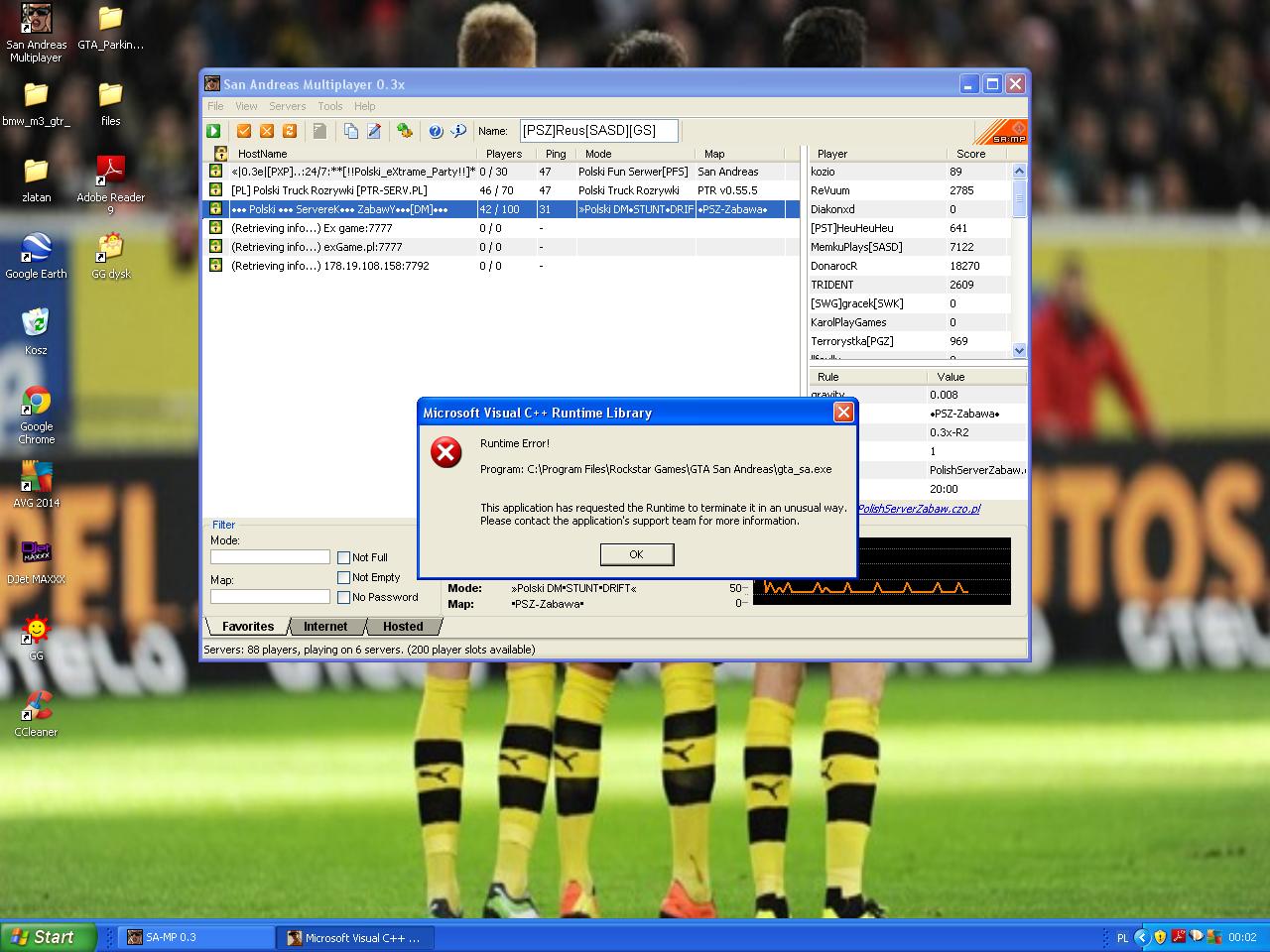Open the Kosz recycle bin

click(x=36, y=332)
